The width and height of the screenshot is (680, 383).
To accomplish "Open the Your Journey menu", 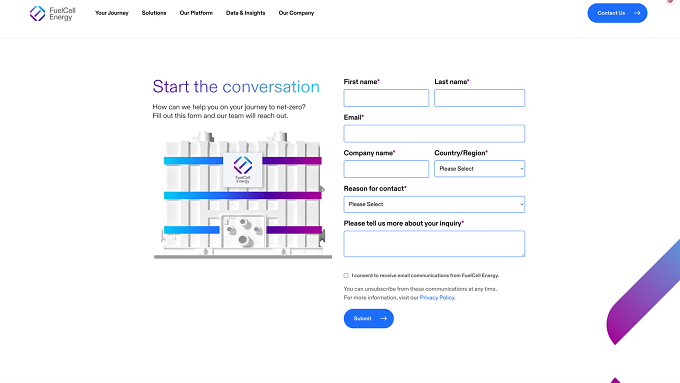I will (112, 13).
